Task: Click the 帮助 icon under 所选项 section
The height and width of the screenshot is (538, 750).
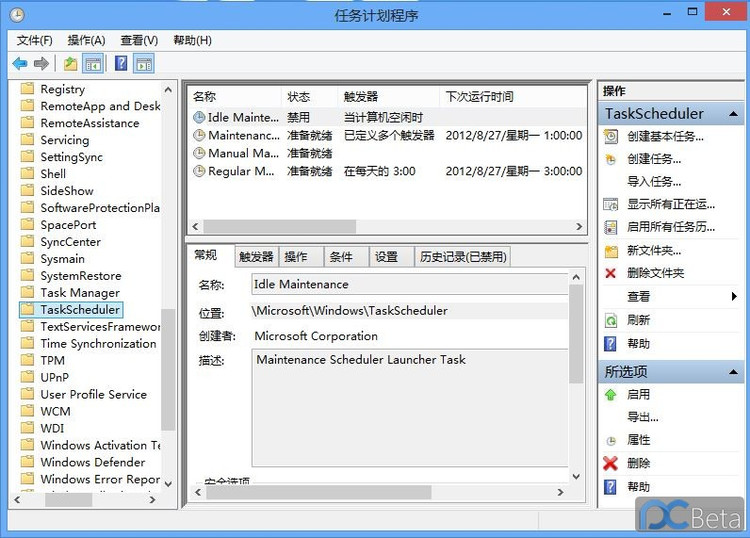Action: point(610,487)
